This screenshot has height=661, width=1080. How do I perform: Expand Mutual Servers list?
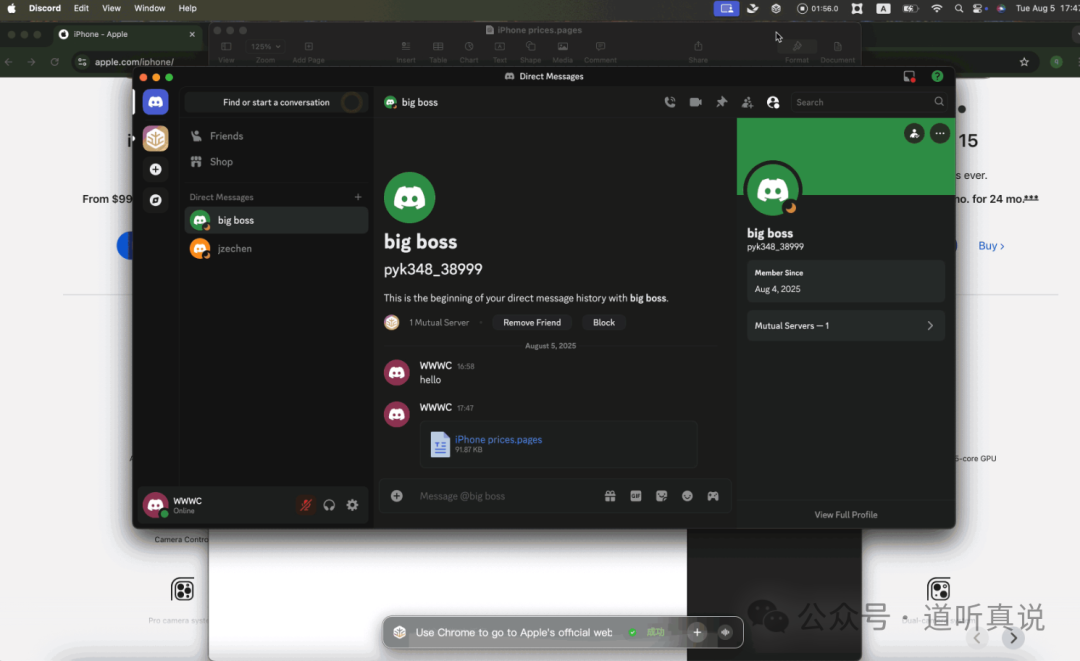[x=845, y=326]
